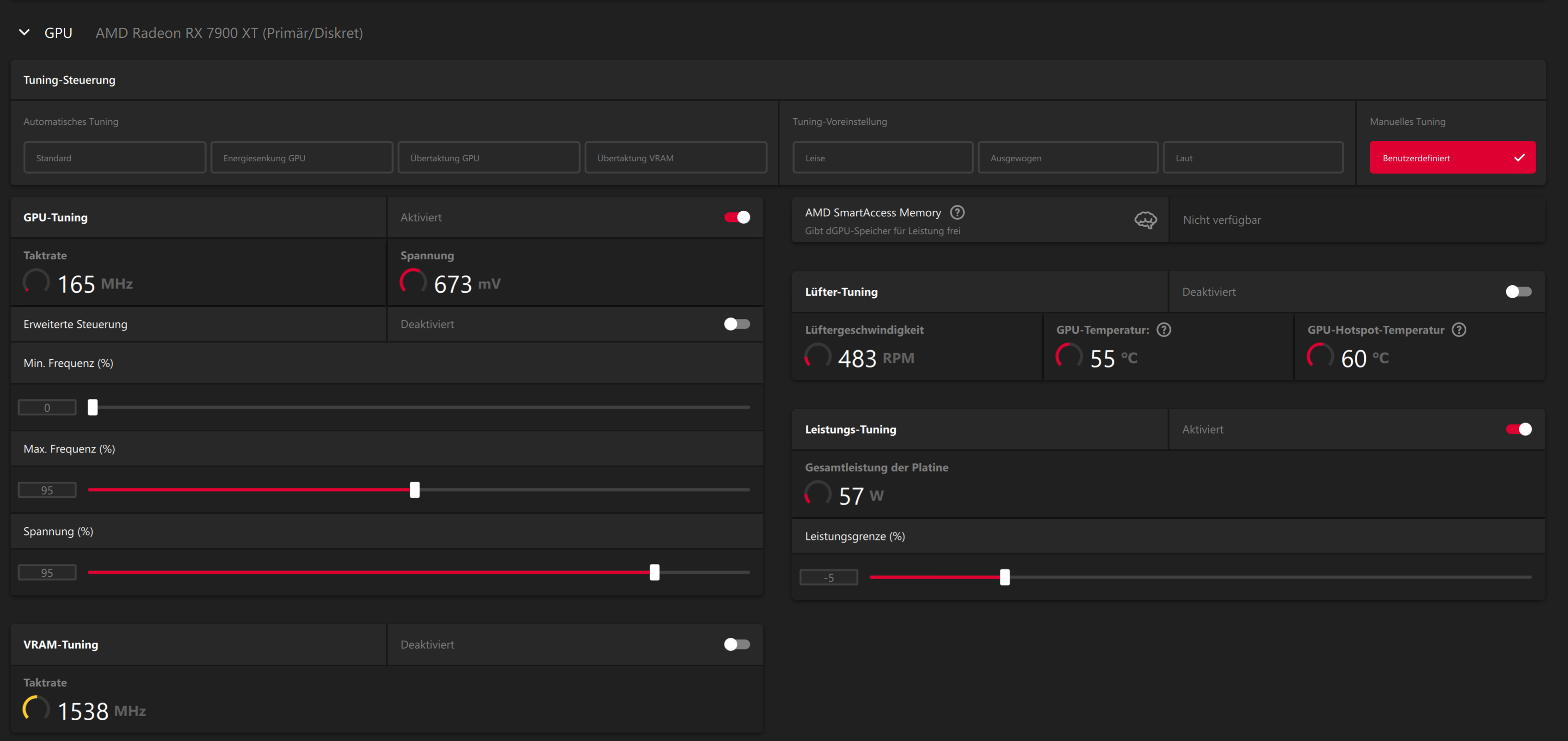The height and width of the screenshot is (741, 1568).
Task: Click the Max. Frequenz slider handle
Action: 414,490
